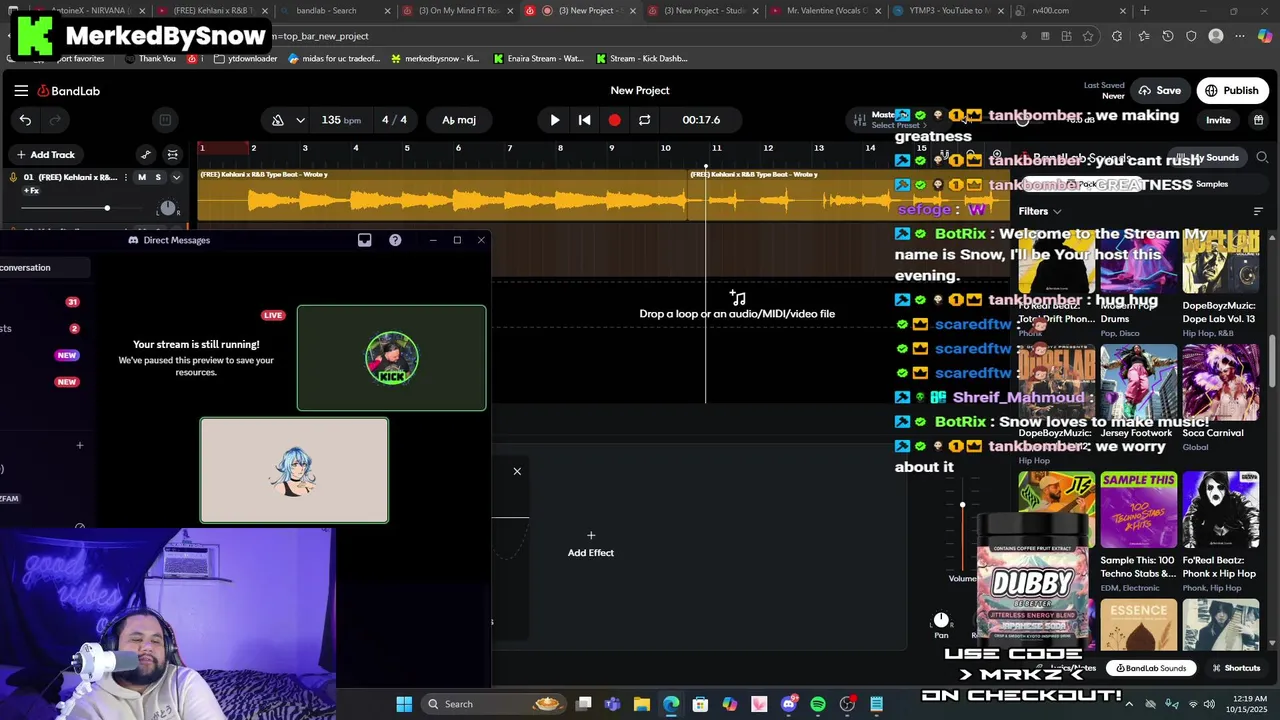Open the Discord inbox icon
The image size is (1280, 720).
coord(365,240)
